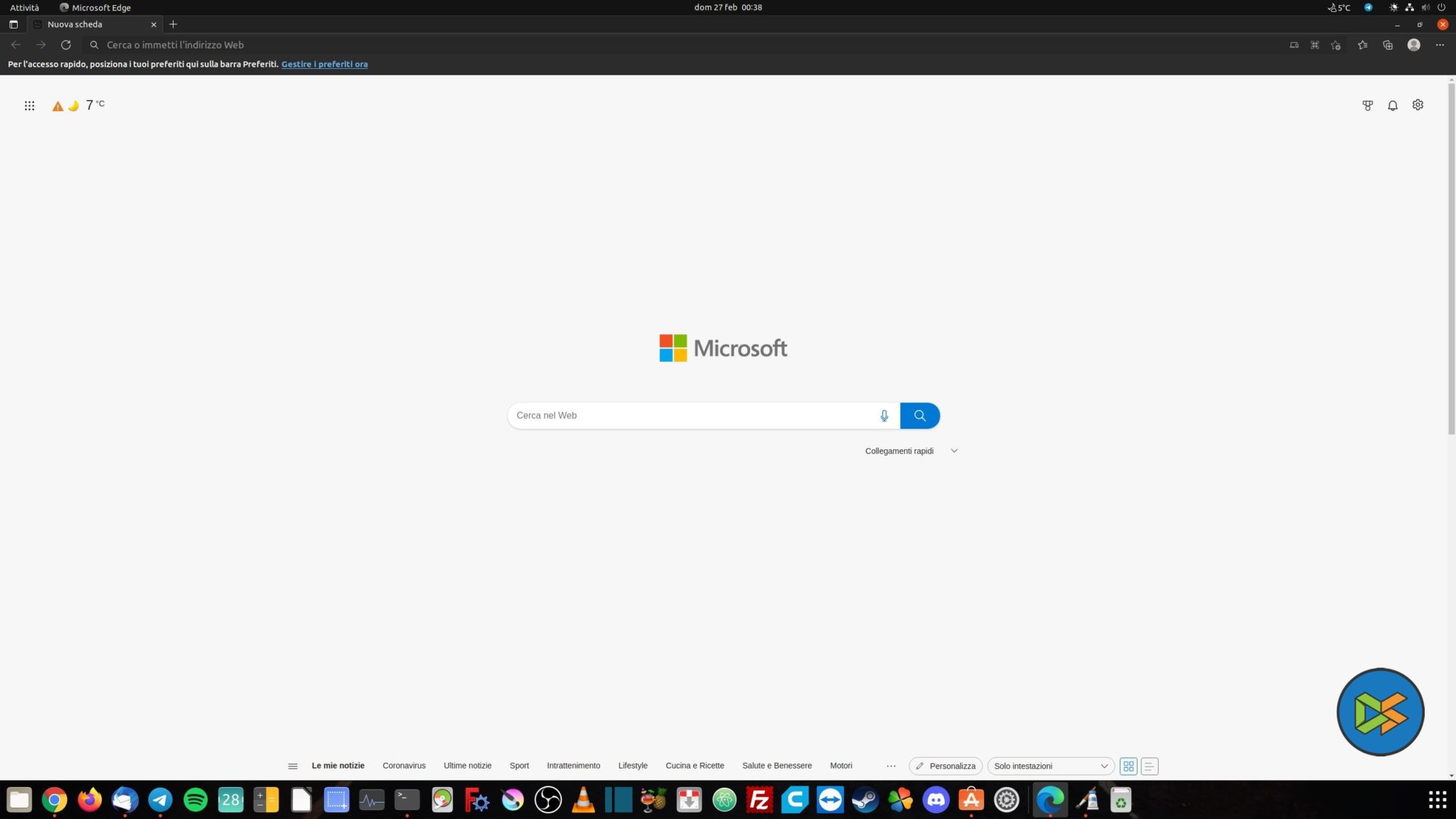
Task: Toggle vertical tabs button
Action: 13,24
